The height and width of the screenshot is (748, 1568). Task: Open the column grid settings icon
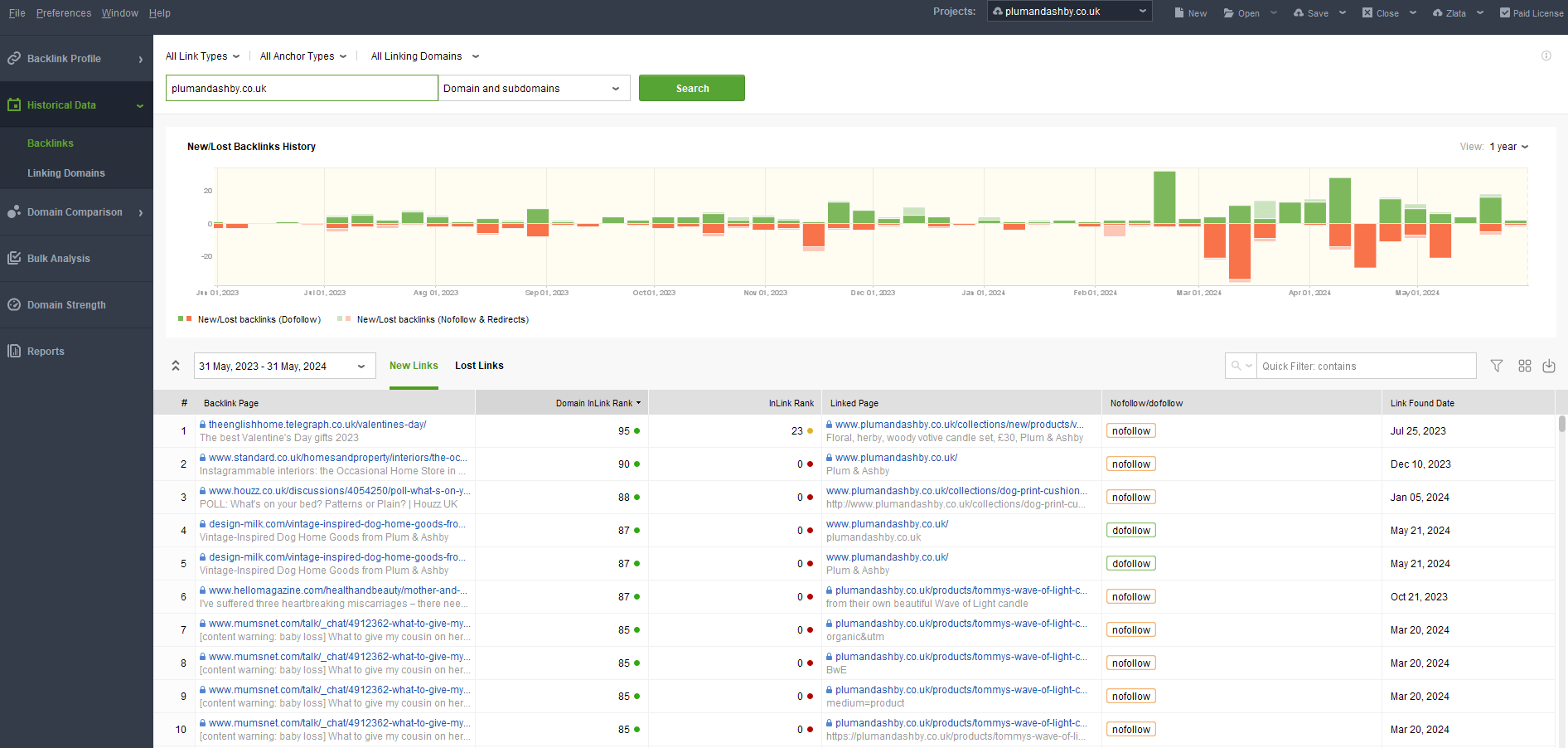(x=1525, y=366)
